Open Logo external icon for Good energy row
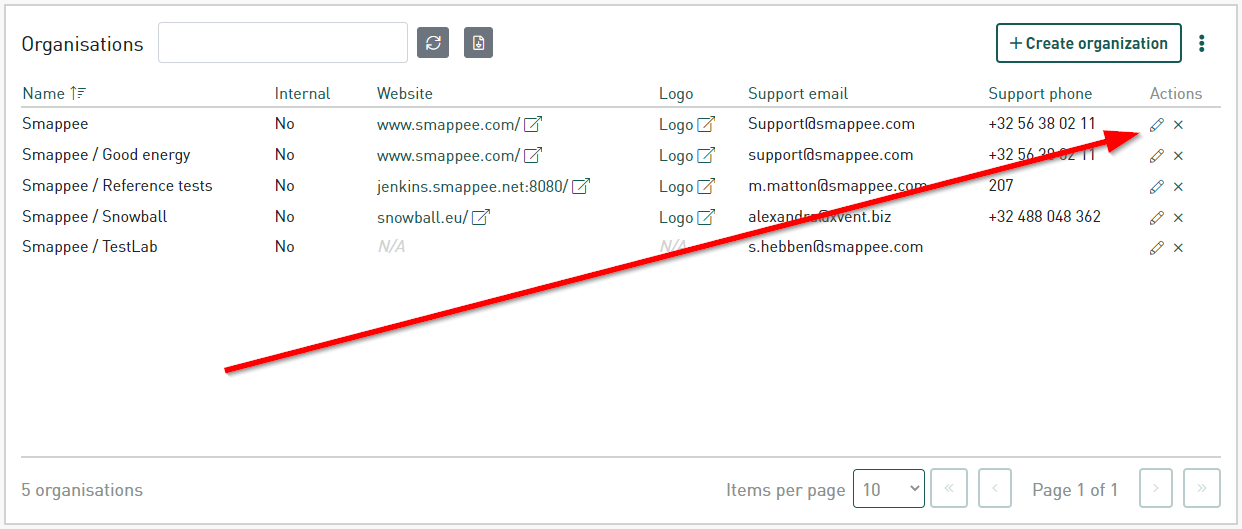1242x529 pixels. point(707,156)
